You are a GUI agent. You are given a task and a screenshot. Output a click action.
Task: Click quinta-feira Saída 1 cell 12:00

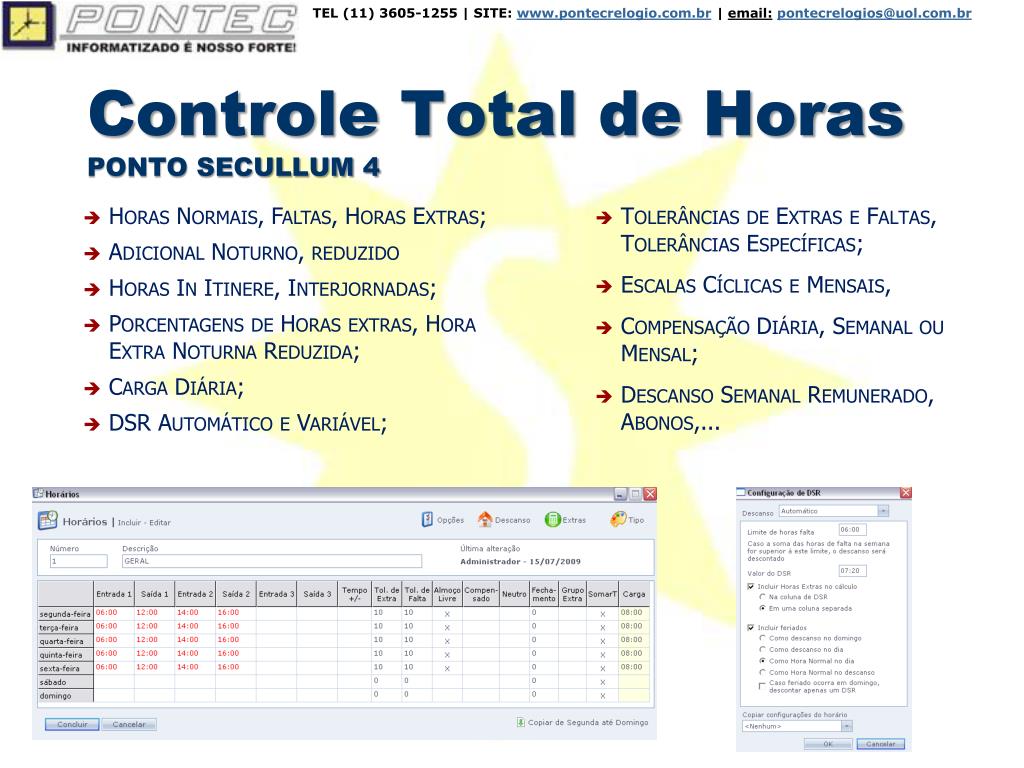tap(154, 654)
